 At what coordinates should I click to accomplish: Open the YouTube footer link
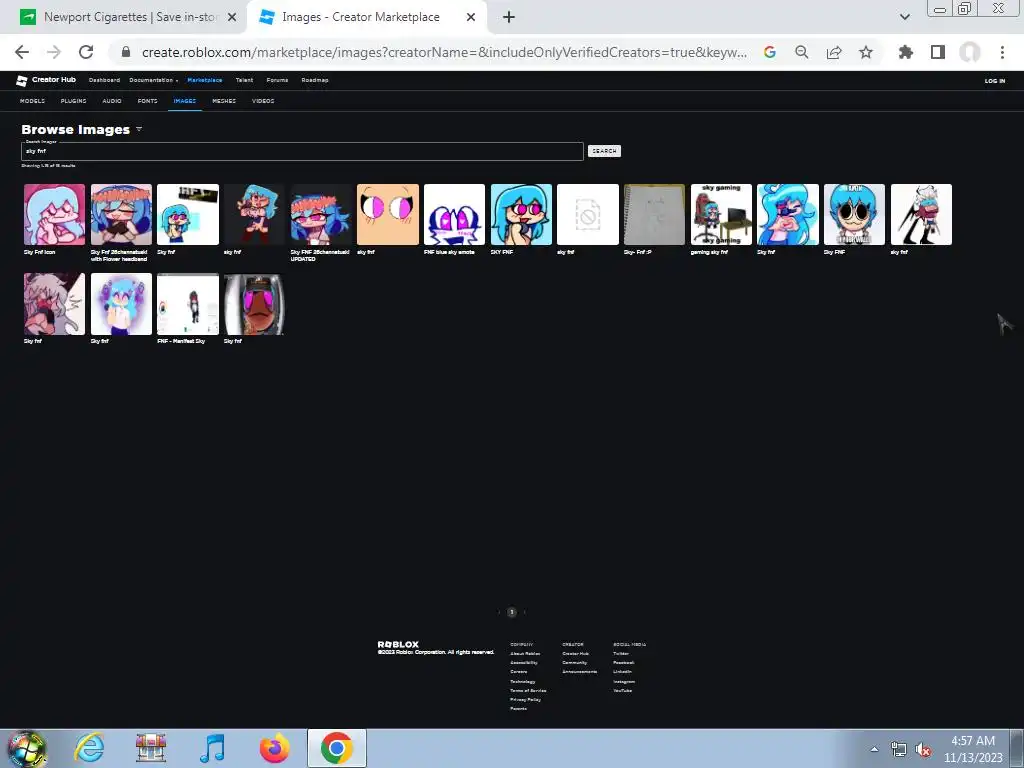pyautogui.click(x=622, y=690)
